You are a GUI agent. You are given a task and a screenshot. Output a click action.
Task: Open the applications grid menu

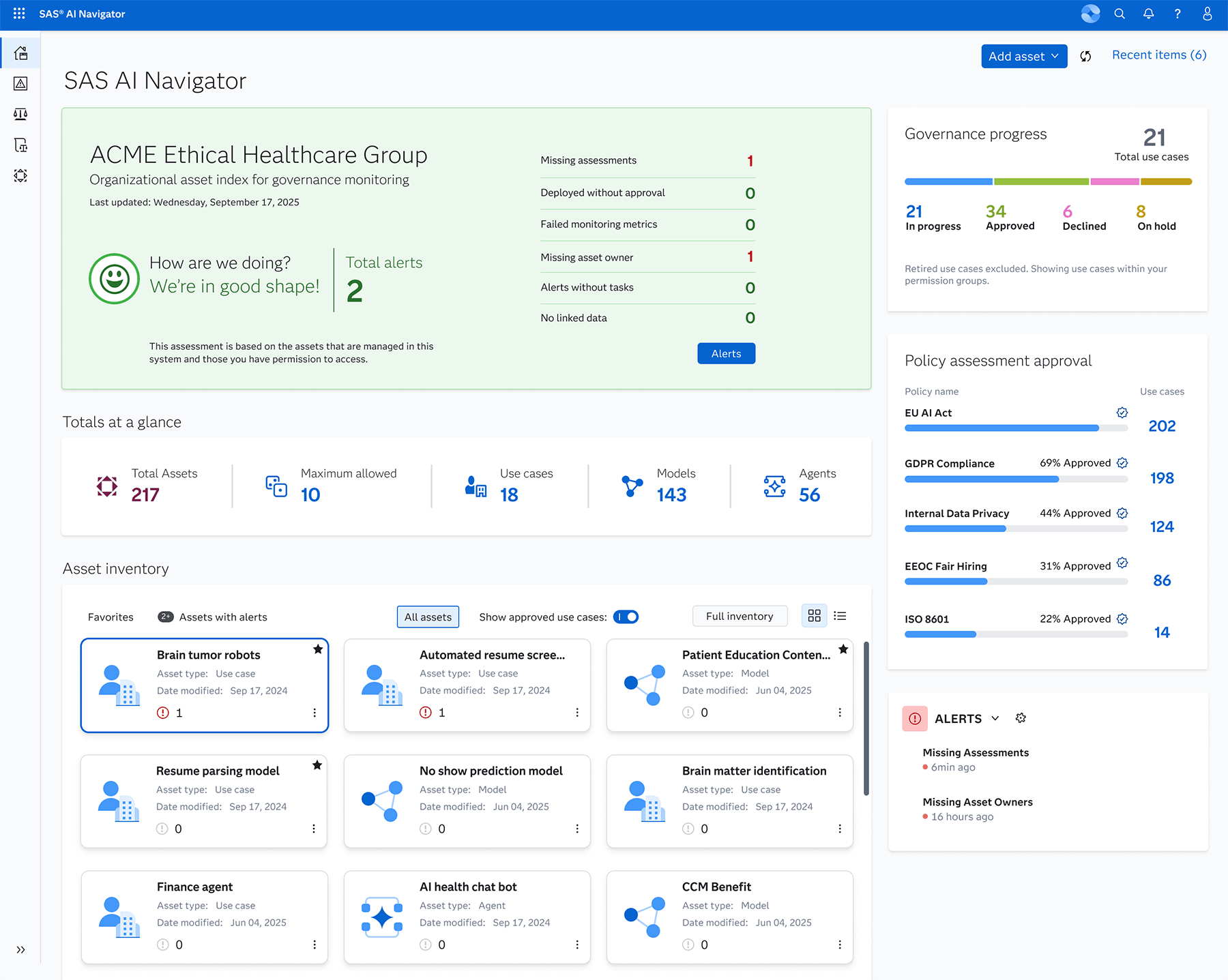(x=19, y=14)
